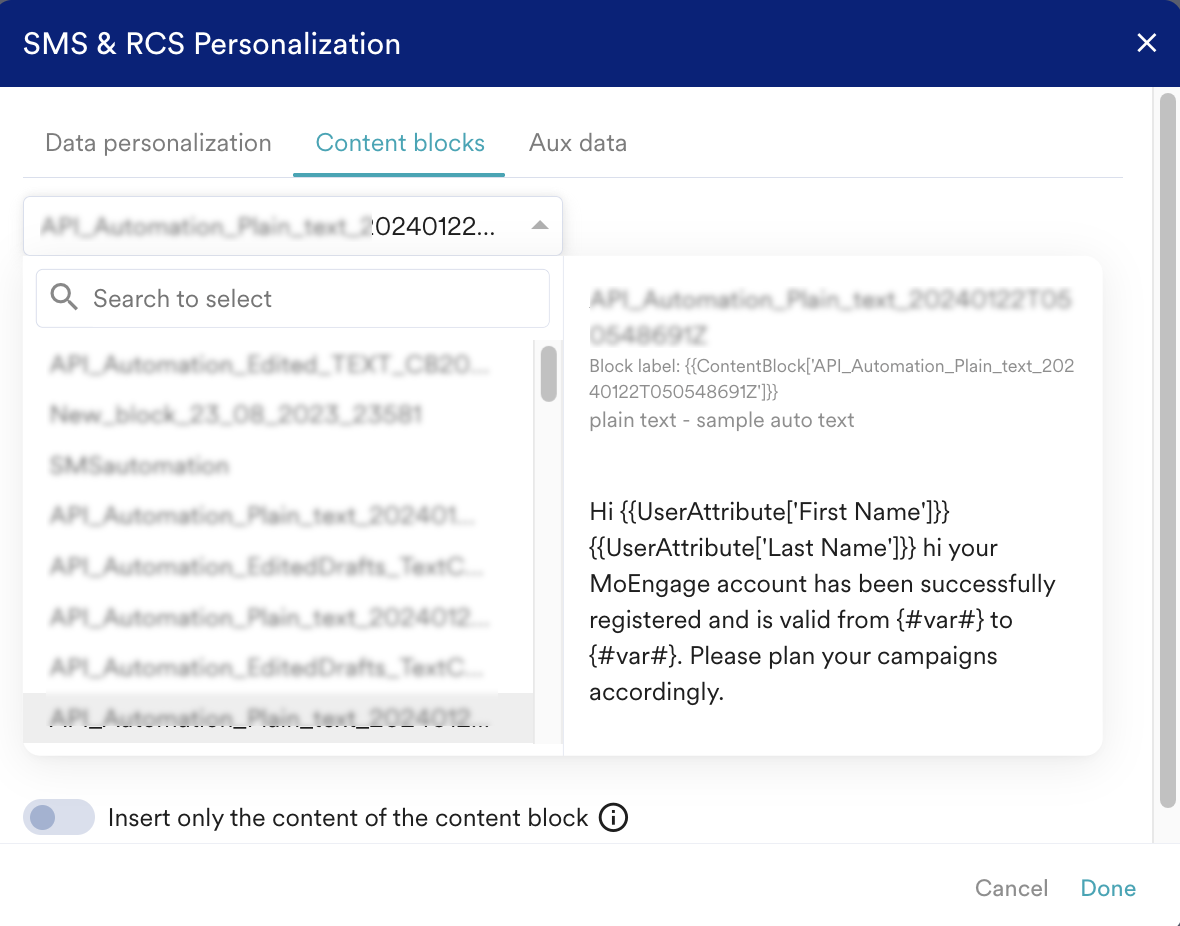
Task: Select New_block_23_08_2023_23581 option
Action: point(278,414)
